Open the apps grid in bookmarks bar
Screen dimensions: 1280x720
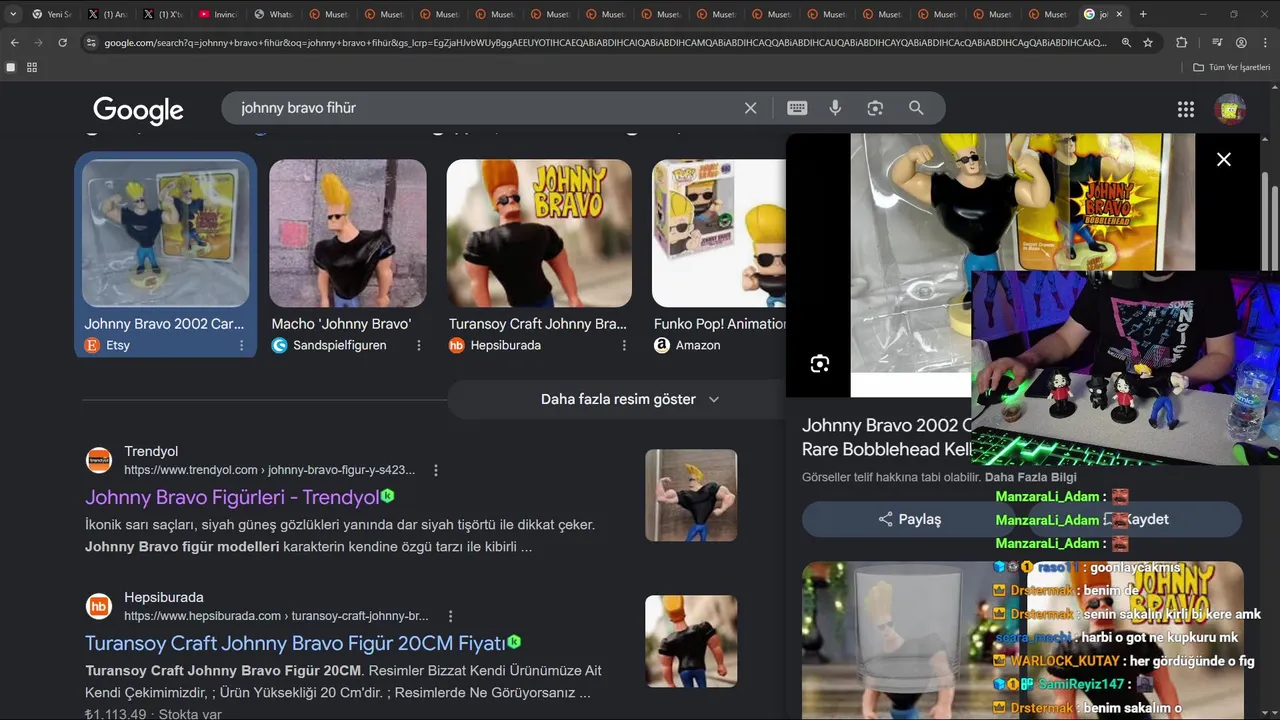click(32, 67)
